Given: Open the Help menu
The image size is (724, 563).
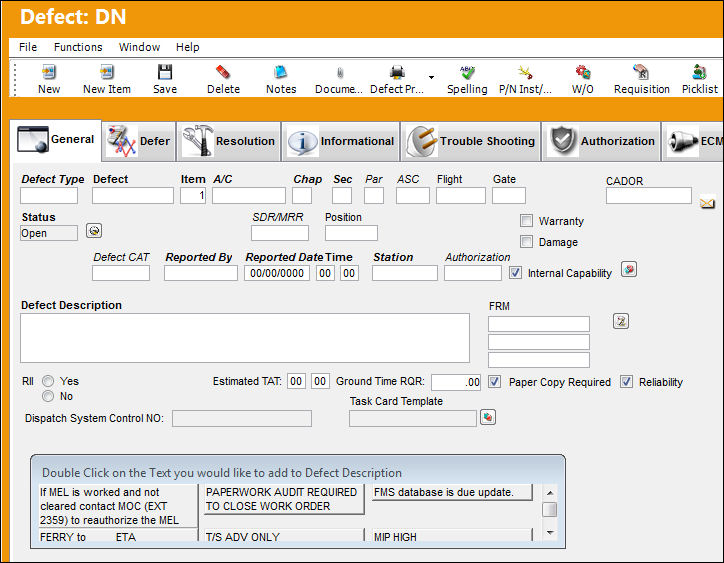Looking at the screenshot, I should click(187, 47).
